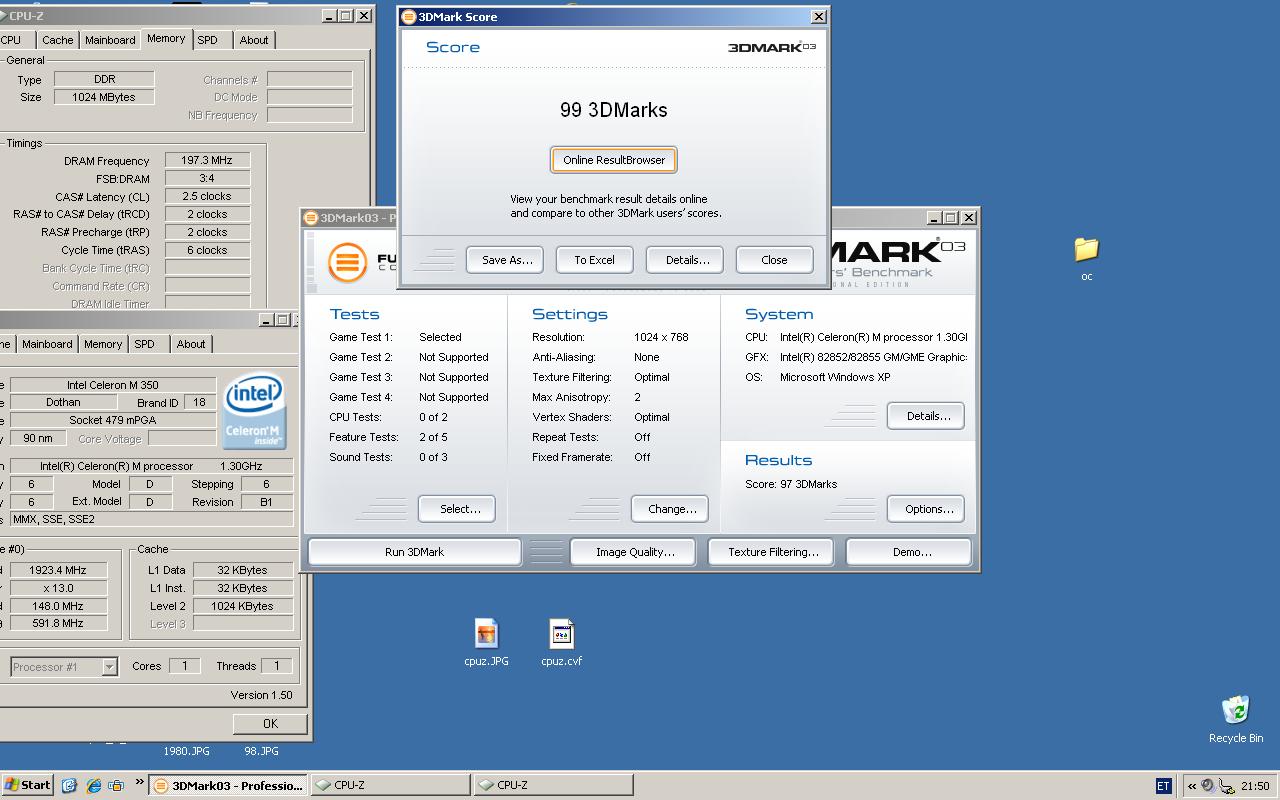Click the Resolution 1024 x 768 setting
1280x800 pixels.
click(611, 337)
